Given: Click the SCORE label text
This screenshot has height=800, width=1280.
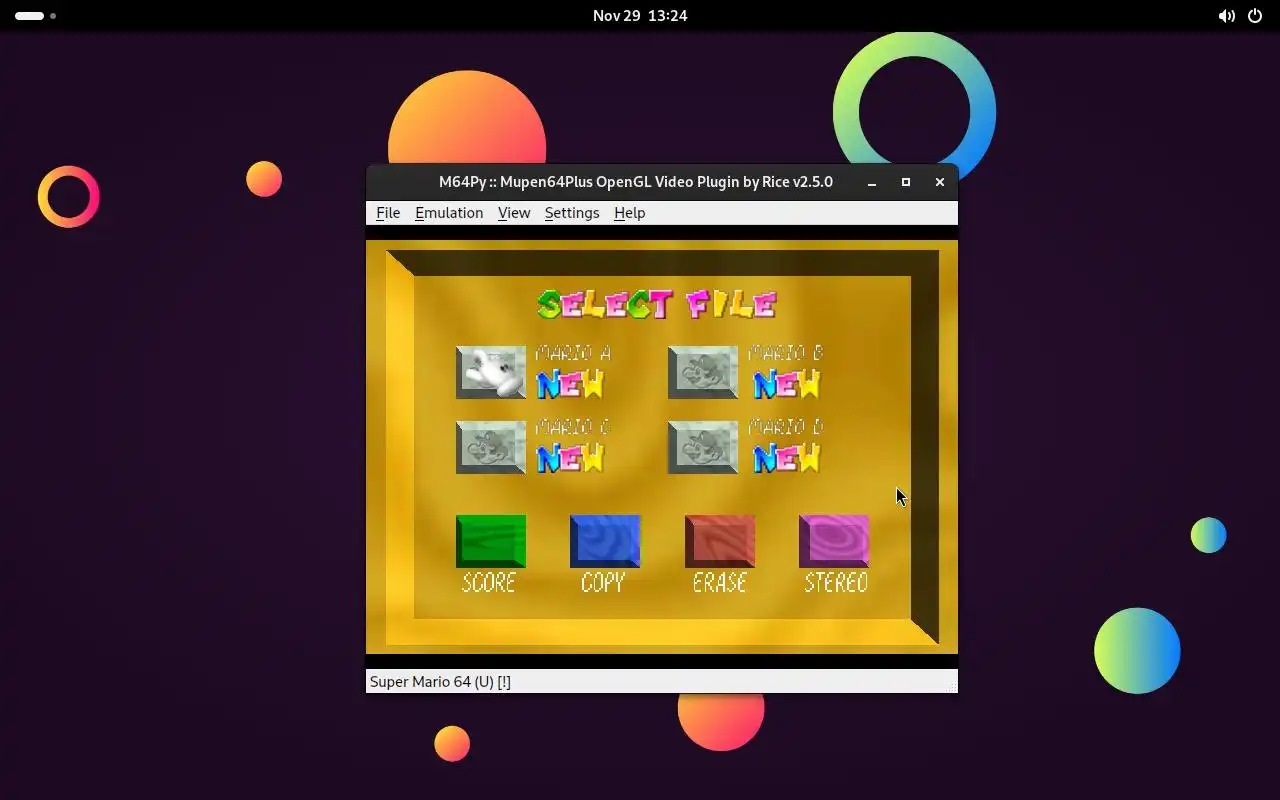Looking at the screenshot, I should click(489, 582).
